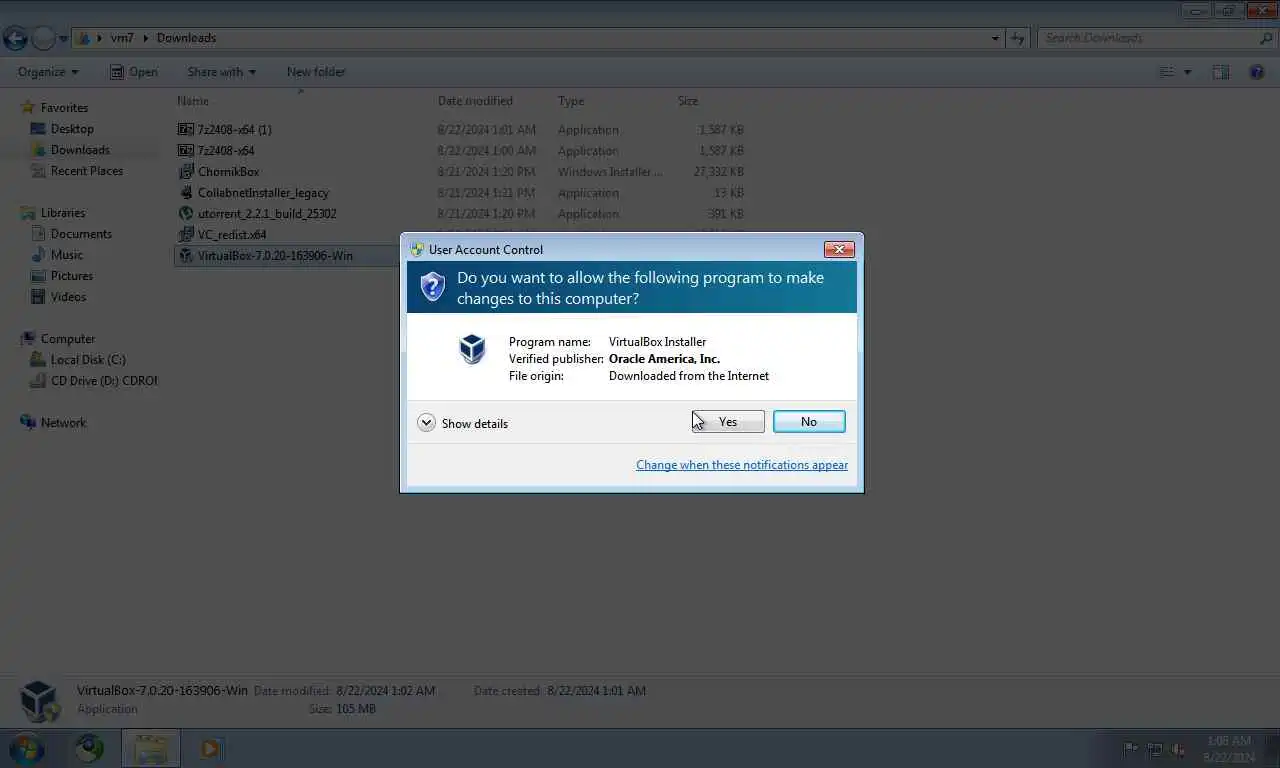Click volume tray icon

(x=1178, y=749)
